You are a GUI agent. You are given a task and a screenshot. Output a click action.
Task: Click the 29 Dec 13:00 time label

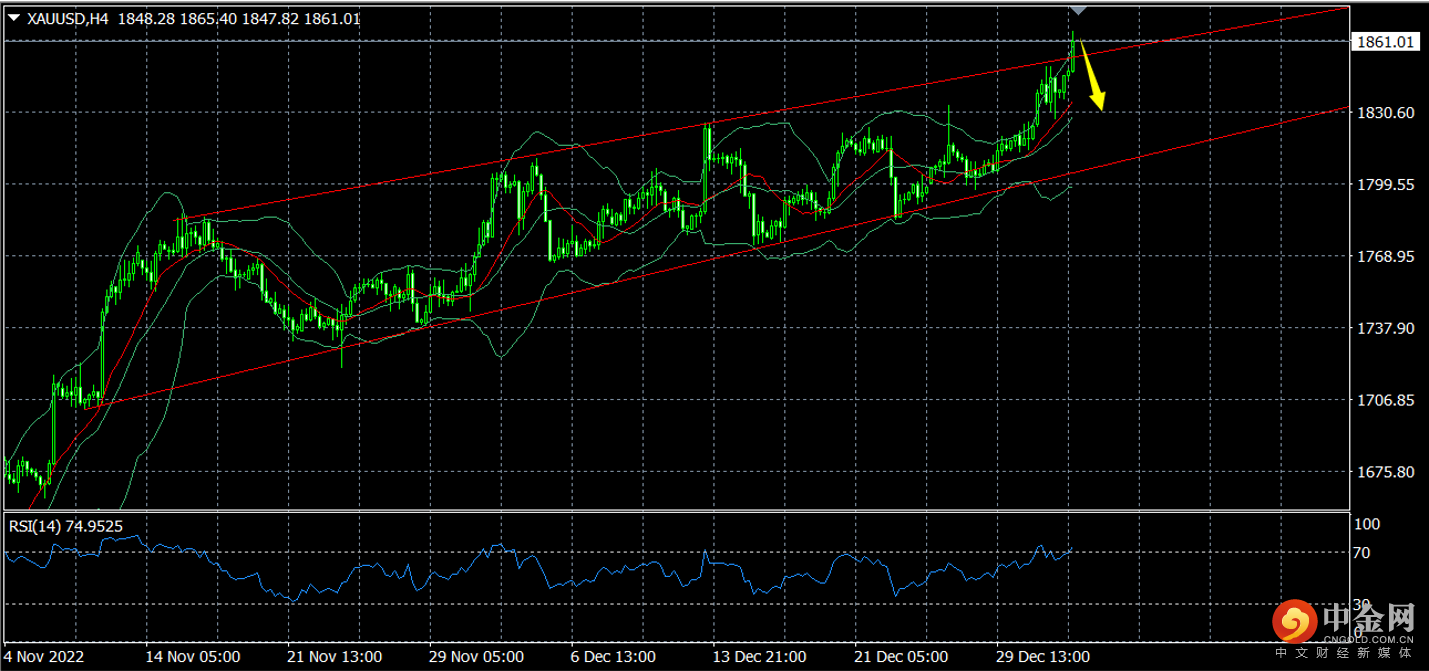[x=1043, y=657]
